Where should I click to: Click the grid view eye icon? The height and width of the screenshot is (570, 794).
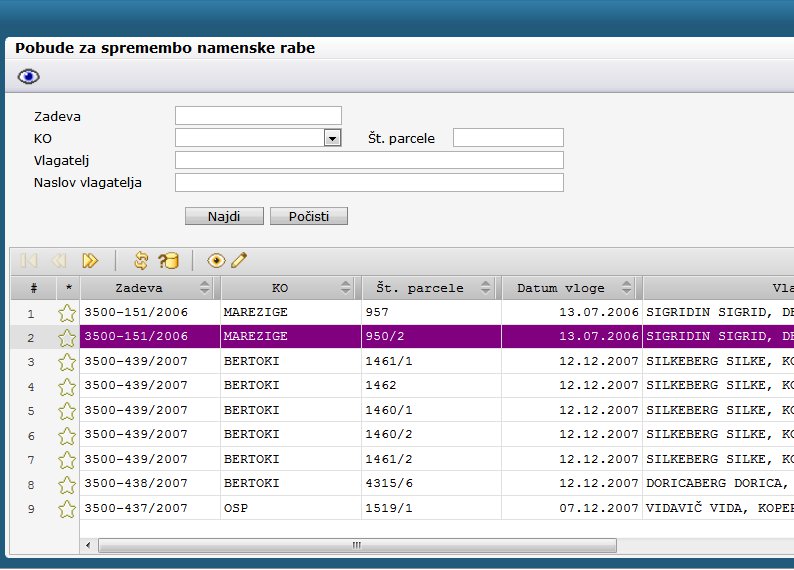click(216, 261)
